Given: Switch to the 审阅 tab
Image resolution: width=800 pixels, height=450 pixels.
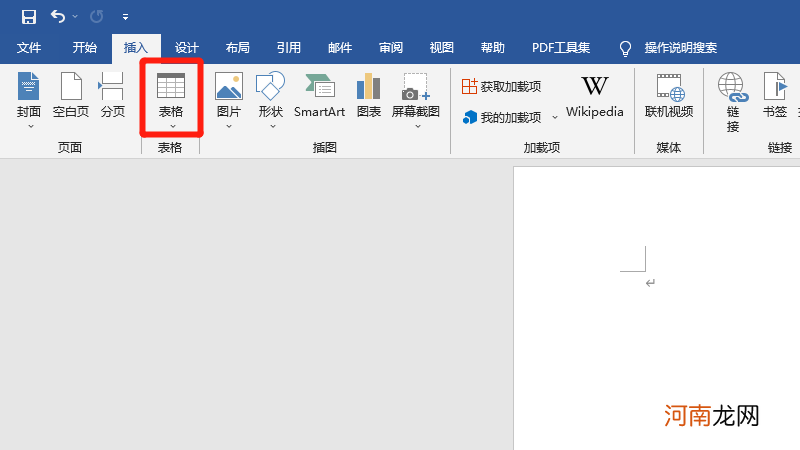Looking at the screenshot, I should coord(391,48).
